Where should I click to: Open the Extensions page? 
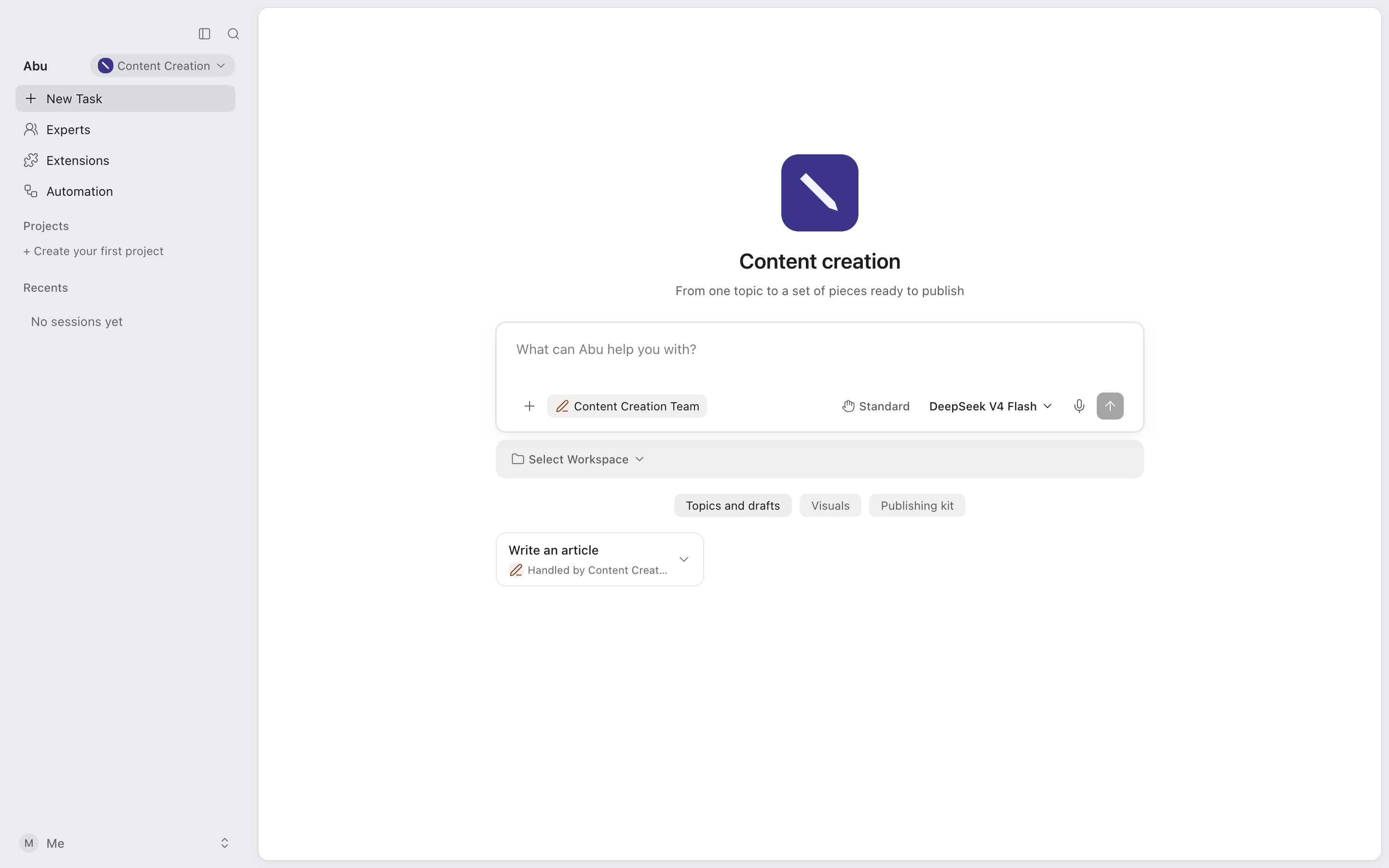125,161
